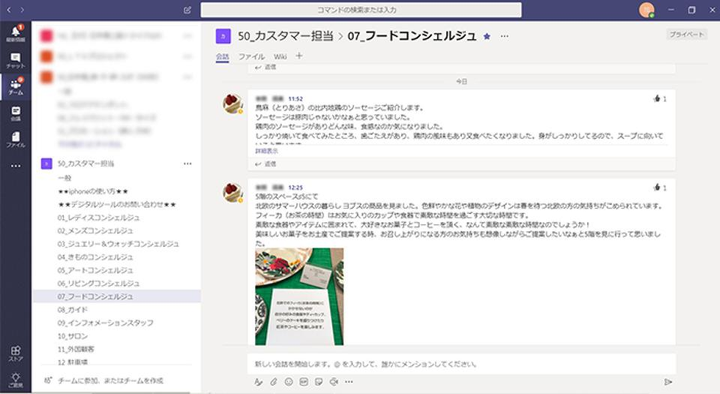The image size is (720, 394).
Task: Open the Files icon in left rail
Action: [16, 139]
